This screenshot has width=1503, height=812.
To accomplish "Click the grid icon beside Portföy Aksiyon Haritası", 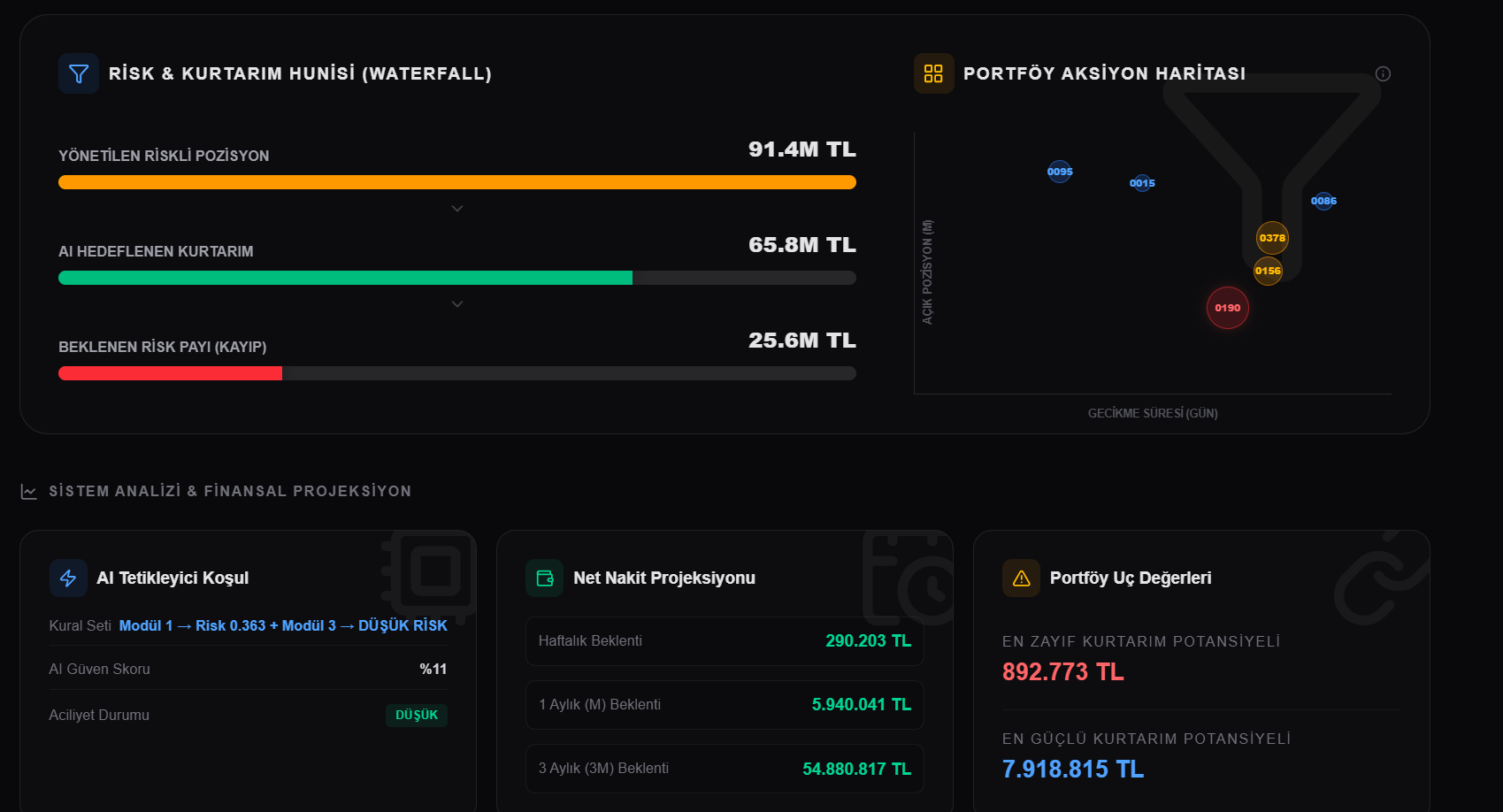I will tap(933, 73).
